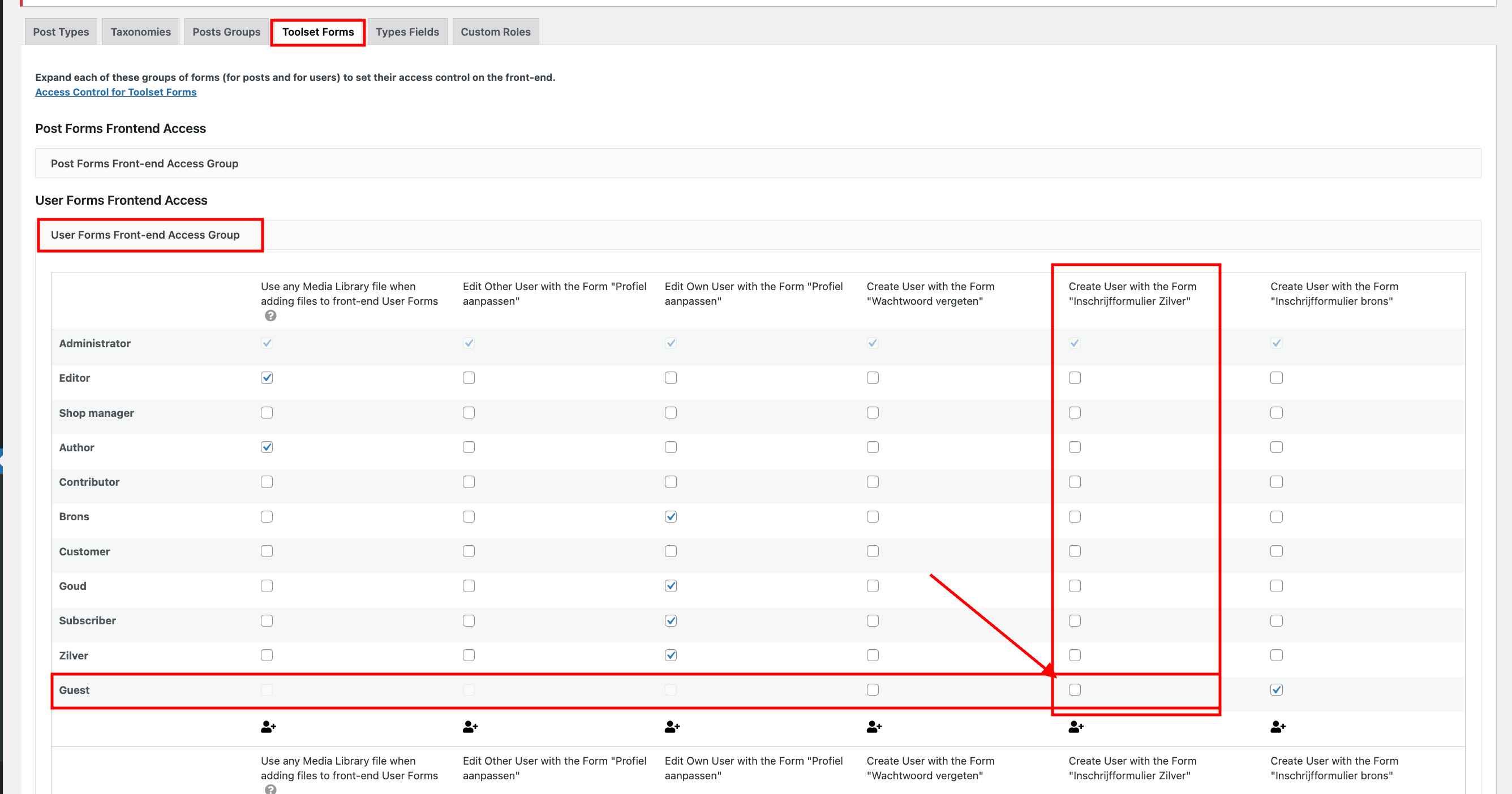Click add-user icon under Edit Other User column
Image resolution: width=1512 pixels, height=794 pixels.
[470, 727]
